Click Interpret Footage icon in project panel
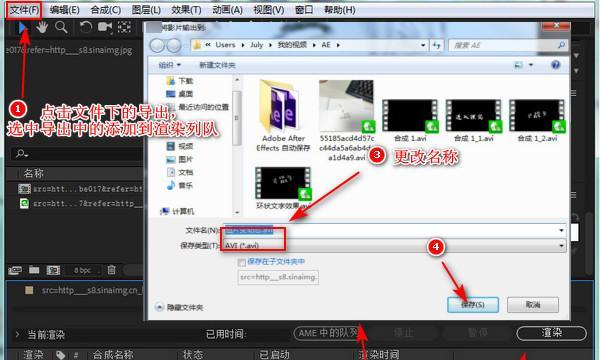The height and width of the screenshot is (360, 600). [15, 270]
